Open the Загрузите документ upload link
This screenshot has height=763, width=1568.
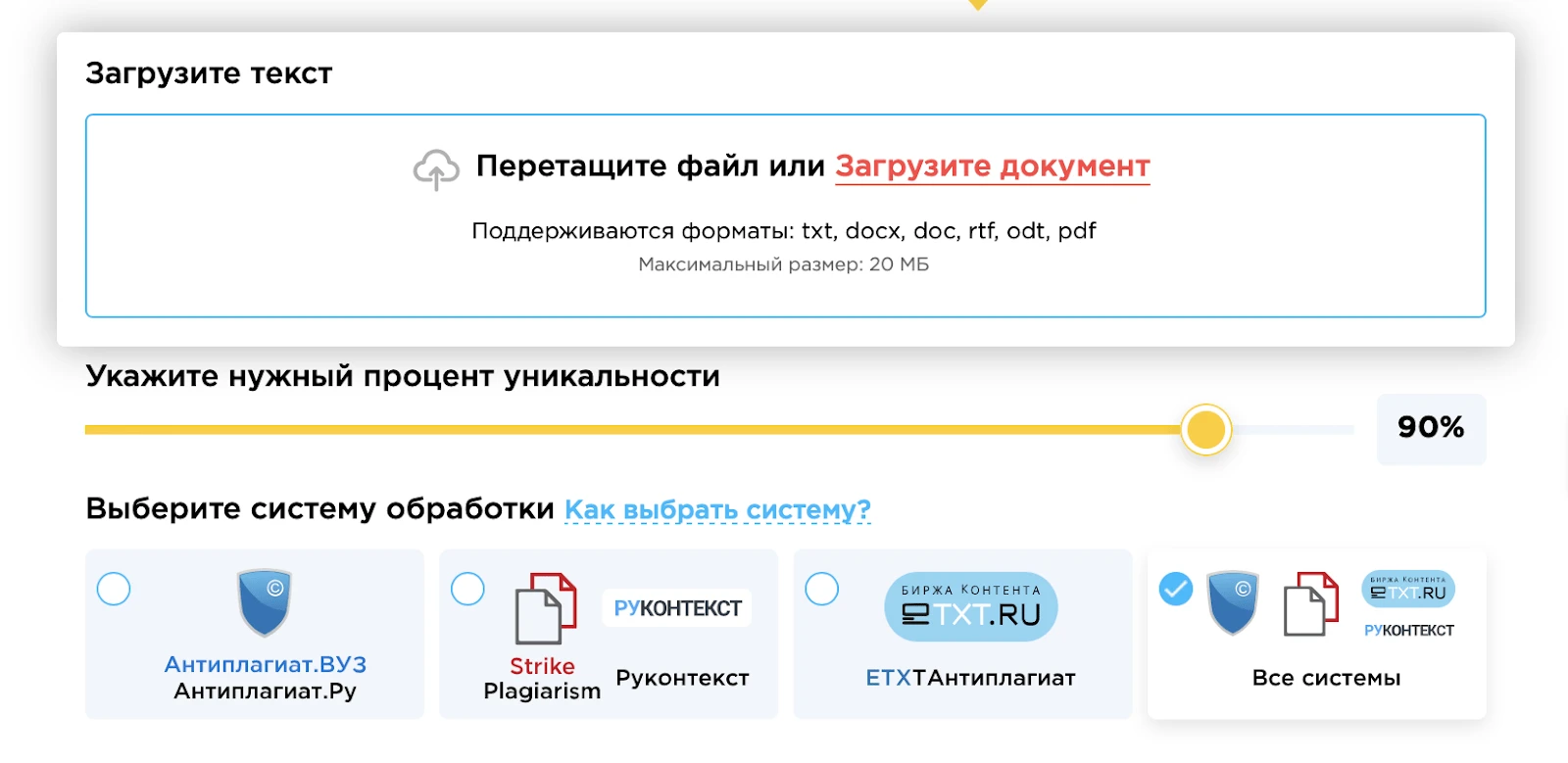(992, 167)
